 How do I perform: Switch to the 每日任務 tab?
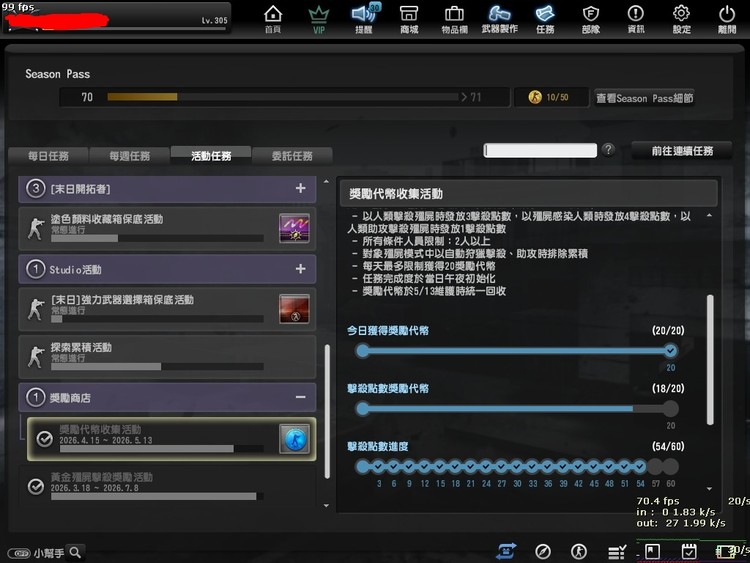pyautogui.click(x=48, y=156)
